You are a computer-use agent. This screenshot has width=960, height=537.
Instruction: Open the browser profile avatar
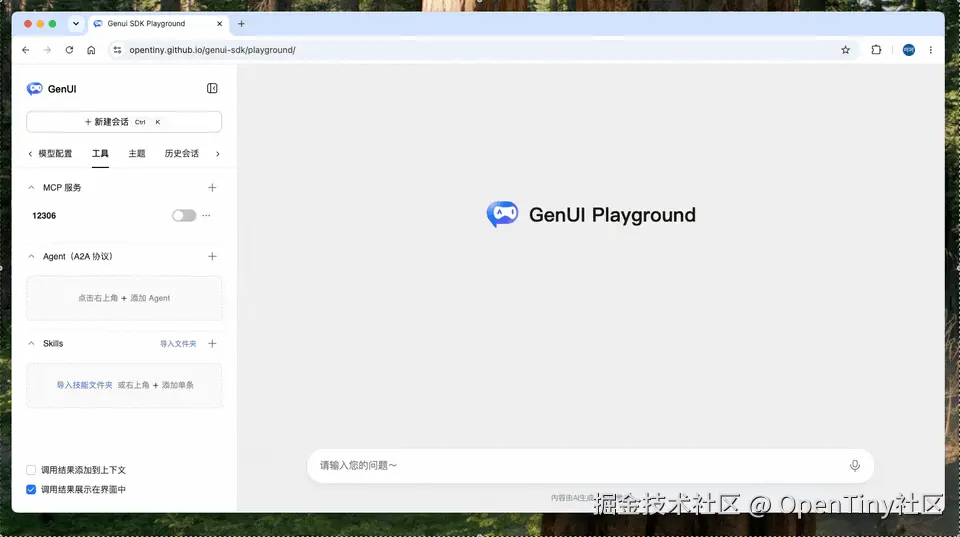(x=909, y=50)
